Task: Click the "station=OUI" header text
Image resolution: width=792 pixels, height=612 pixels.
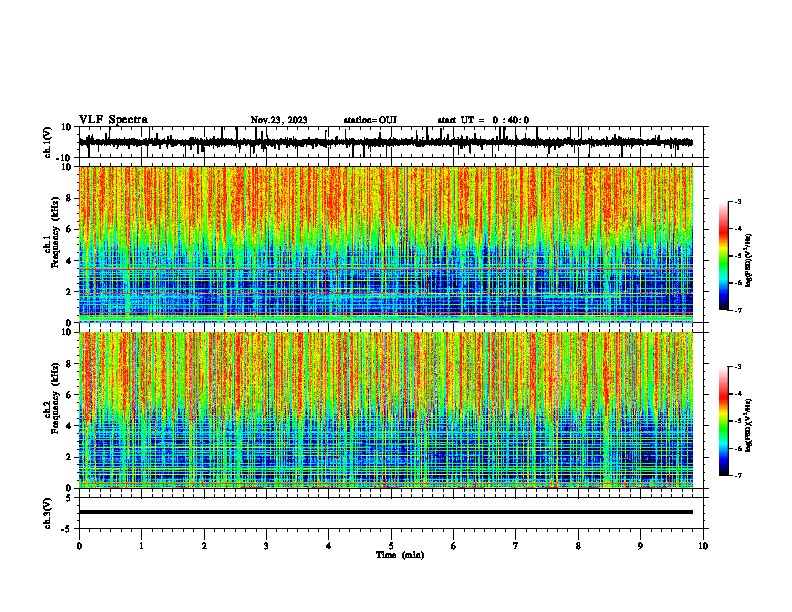Action: (x=370, y=120)
